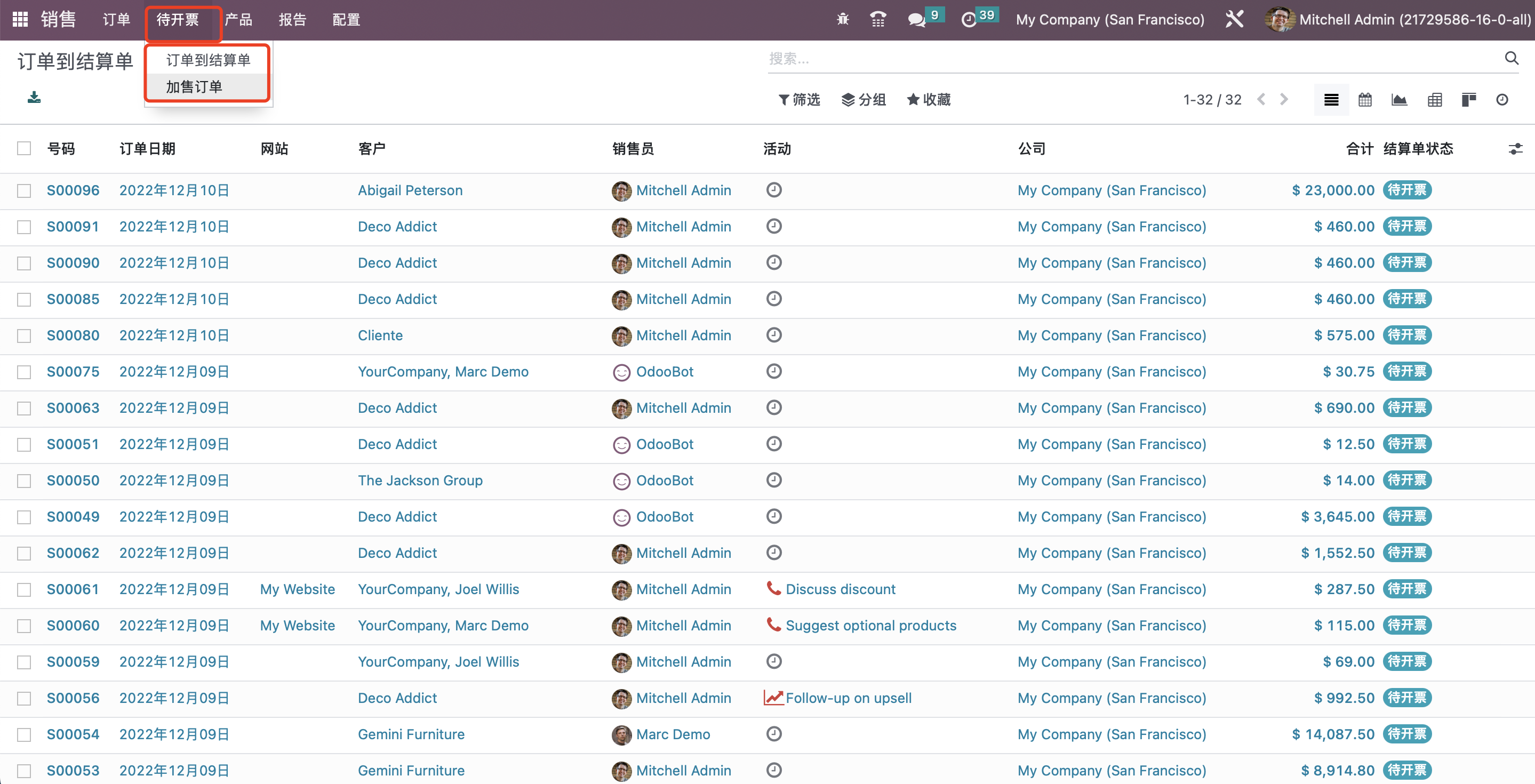Open the 筛选 filters dropdown
Image resolution: width=1535 pixels, height=784 pixels.
click(x=800, y=100)
